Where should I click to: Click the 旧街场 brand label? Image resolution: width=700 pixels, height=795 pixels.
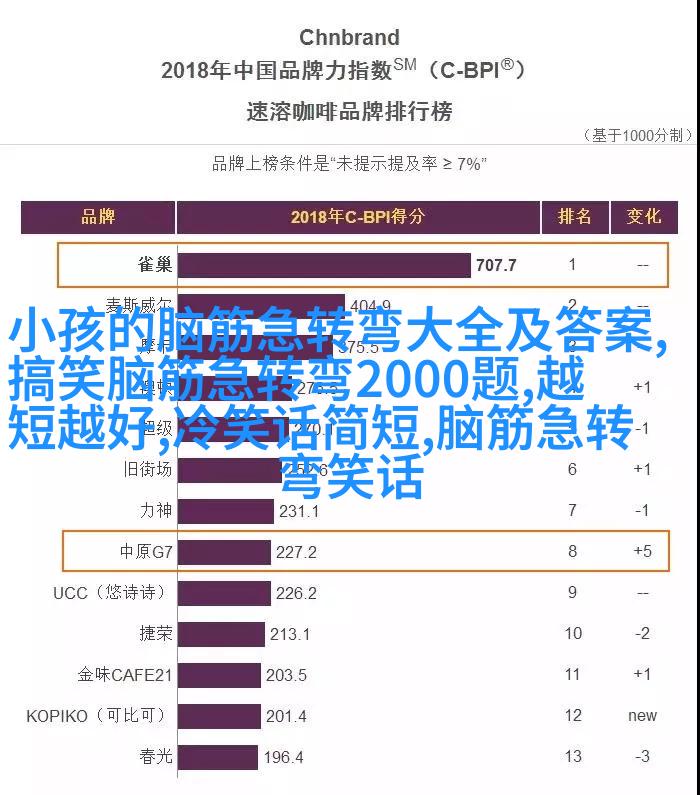[147, 469]
